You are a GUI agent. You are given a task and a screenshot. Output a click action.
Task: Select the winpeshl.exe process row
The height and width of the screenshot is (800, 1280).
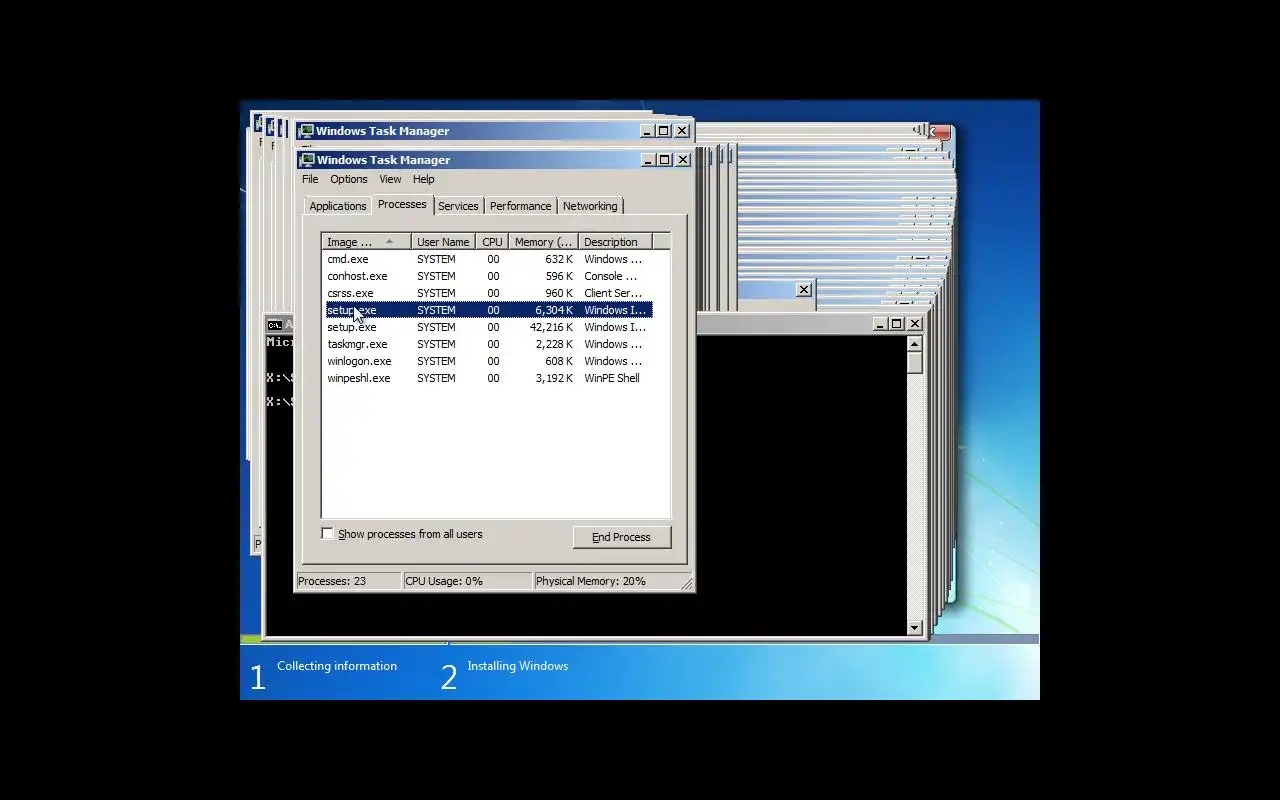coord(489,378)
